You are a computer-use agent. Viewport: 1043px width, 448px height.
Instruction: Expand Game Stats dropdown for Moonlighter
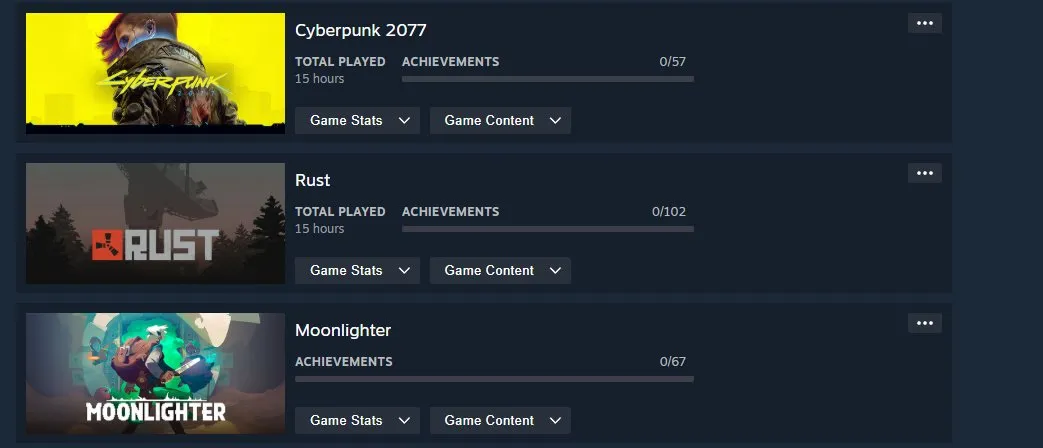[357, 421]
